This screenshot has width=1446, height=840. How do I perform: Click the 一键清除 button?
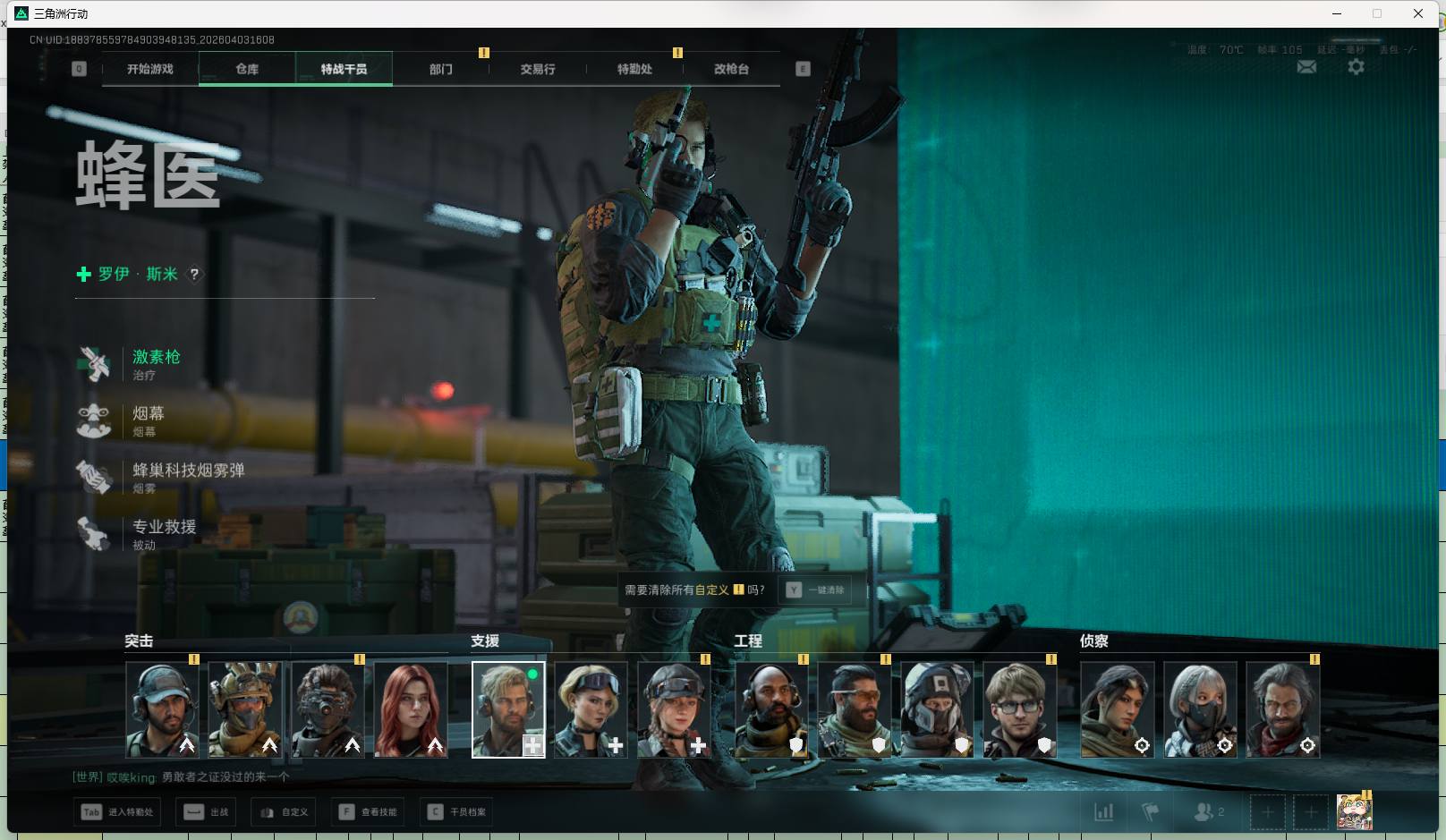[x=815, y=590]
